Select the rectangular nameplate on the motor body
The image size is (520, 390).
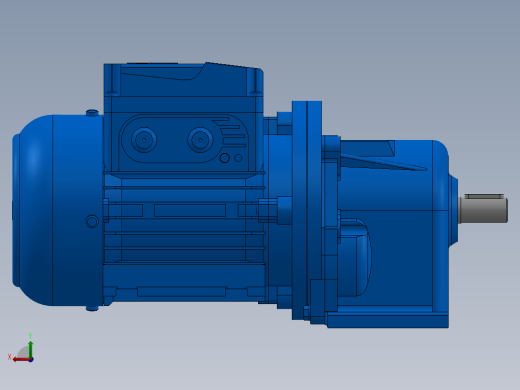coord(190,211)
